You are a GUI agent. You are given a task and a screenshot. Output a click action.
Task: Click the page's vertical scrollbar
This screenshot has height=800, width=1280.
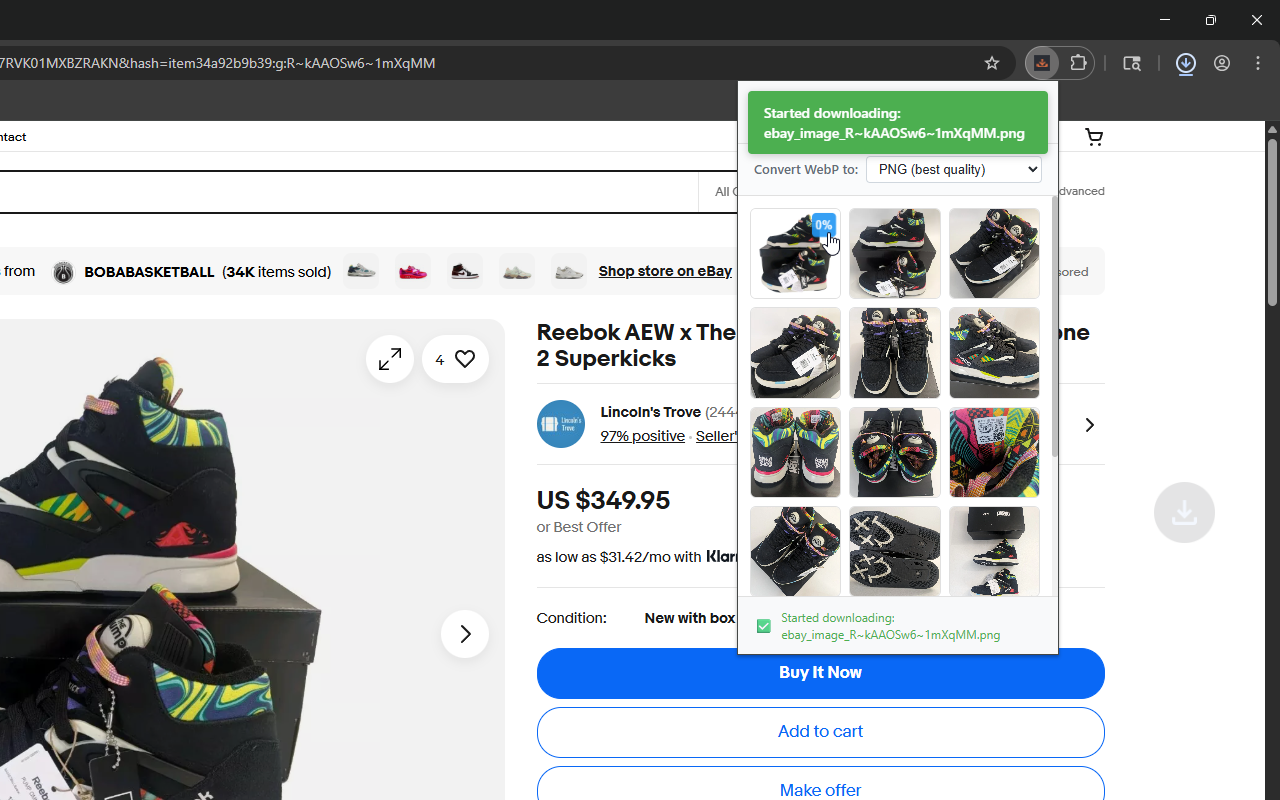point(1272,222)
